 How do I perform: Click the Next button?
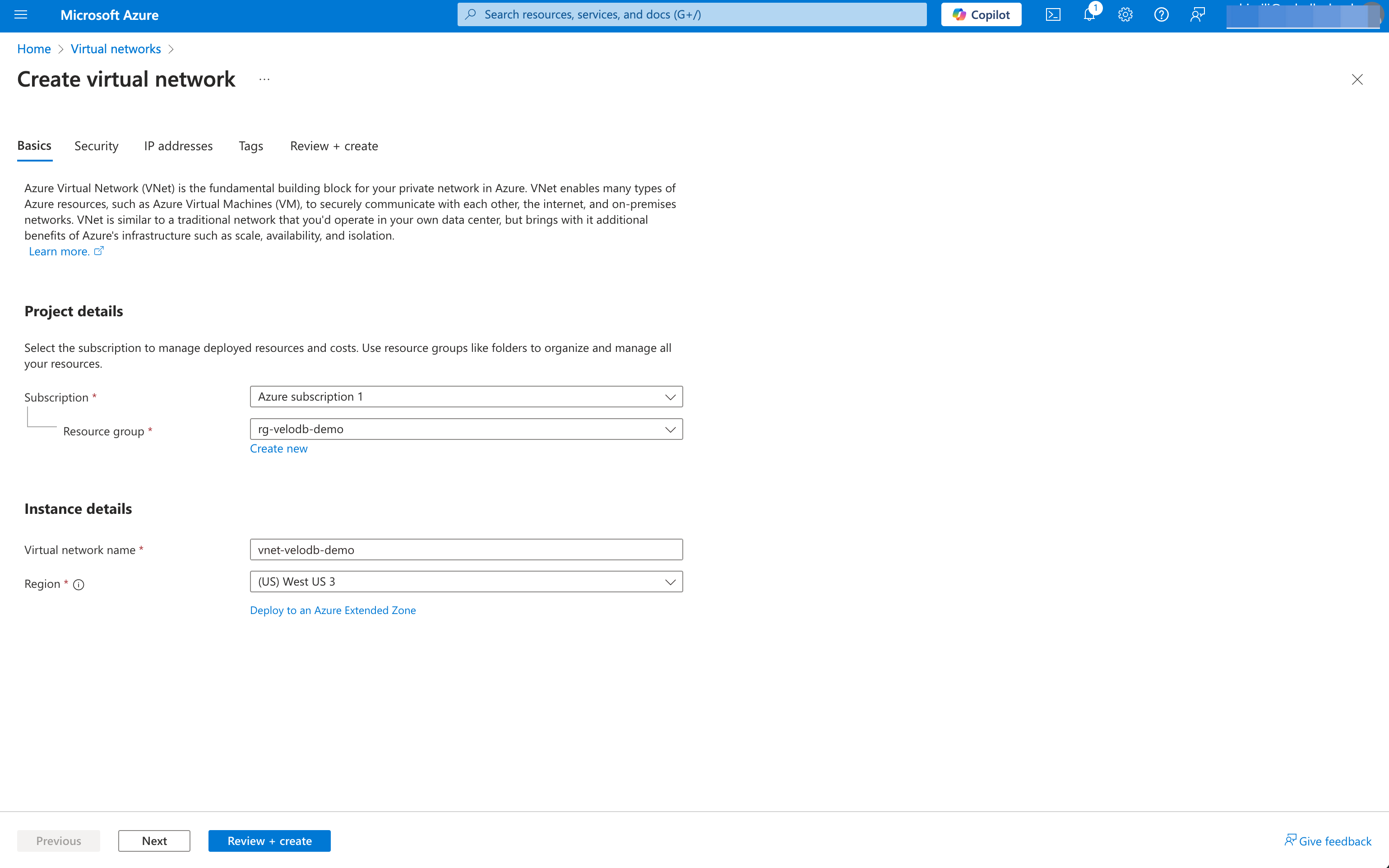154,840
